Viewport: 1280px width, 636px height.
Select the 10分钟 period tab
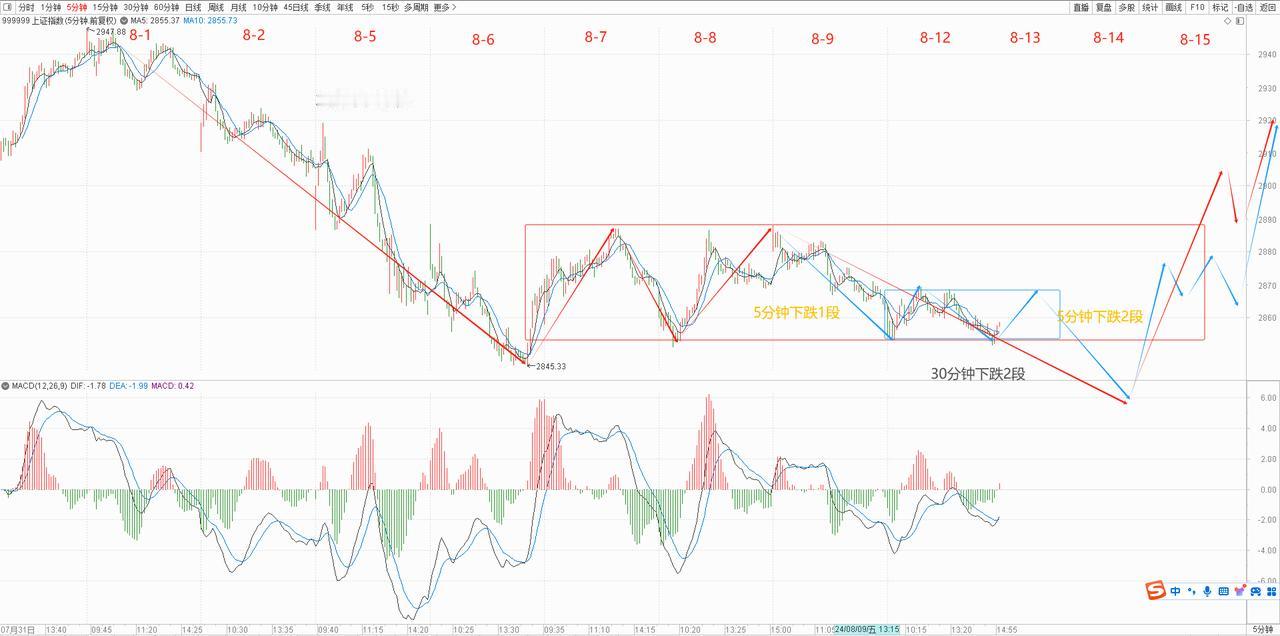tap(265, 7)
